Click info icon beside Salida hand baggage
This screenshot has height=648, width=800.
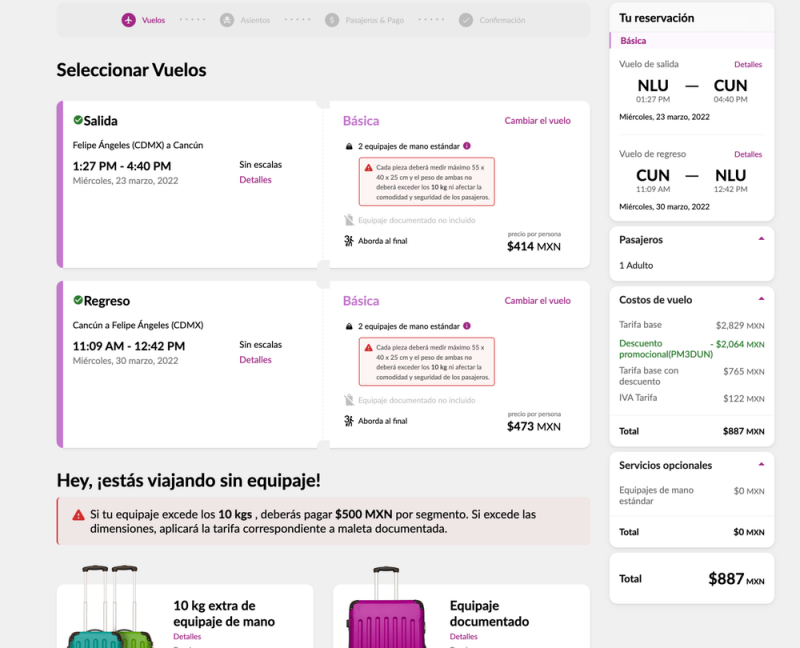coord(467,146)
